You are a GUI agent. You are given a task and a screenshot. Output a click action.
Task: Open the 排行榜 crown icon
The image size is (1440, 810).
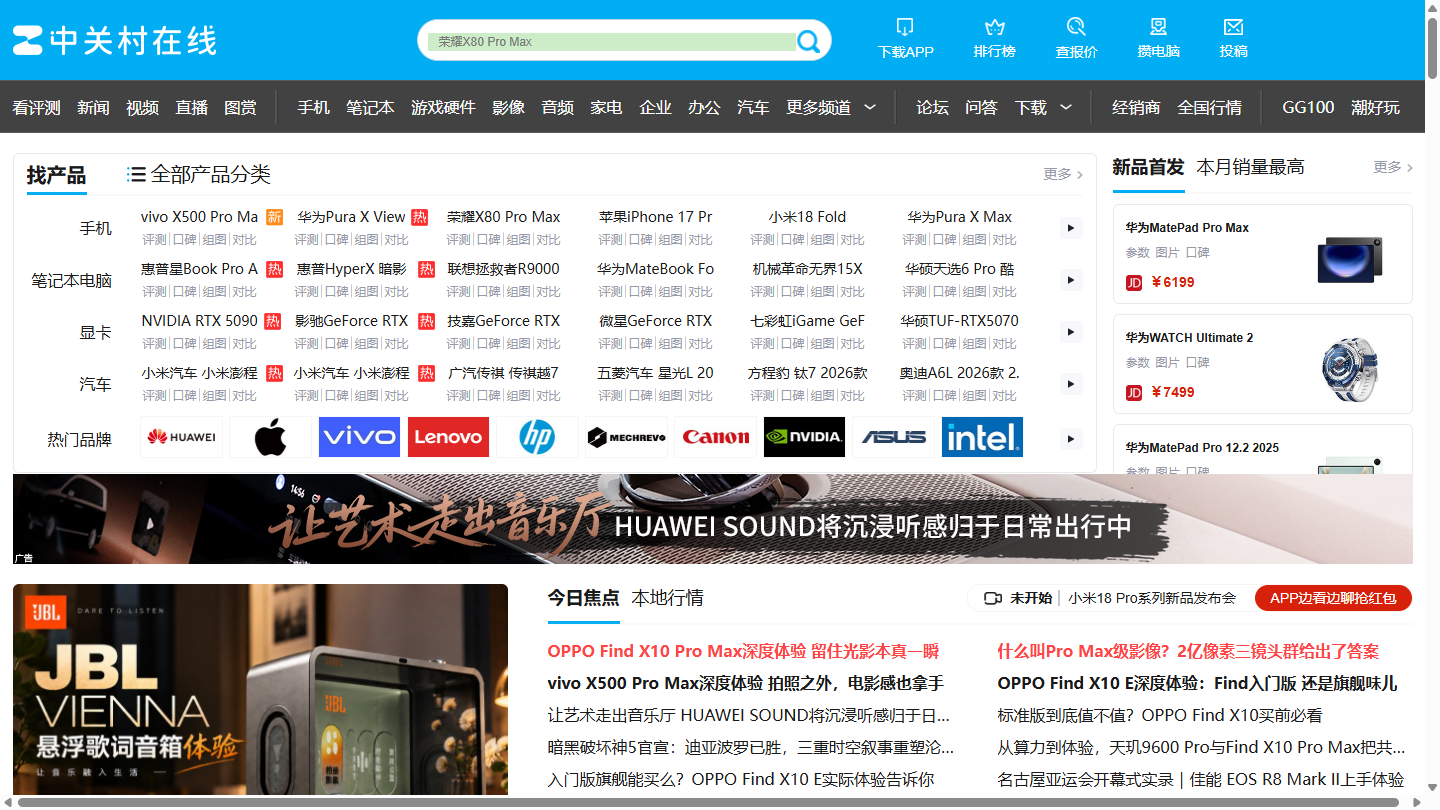(994, 27)
